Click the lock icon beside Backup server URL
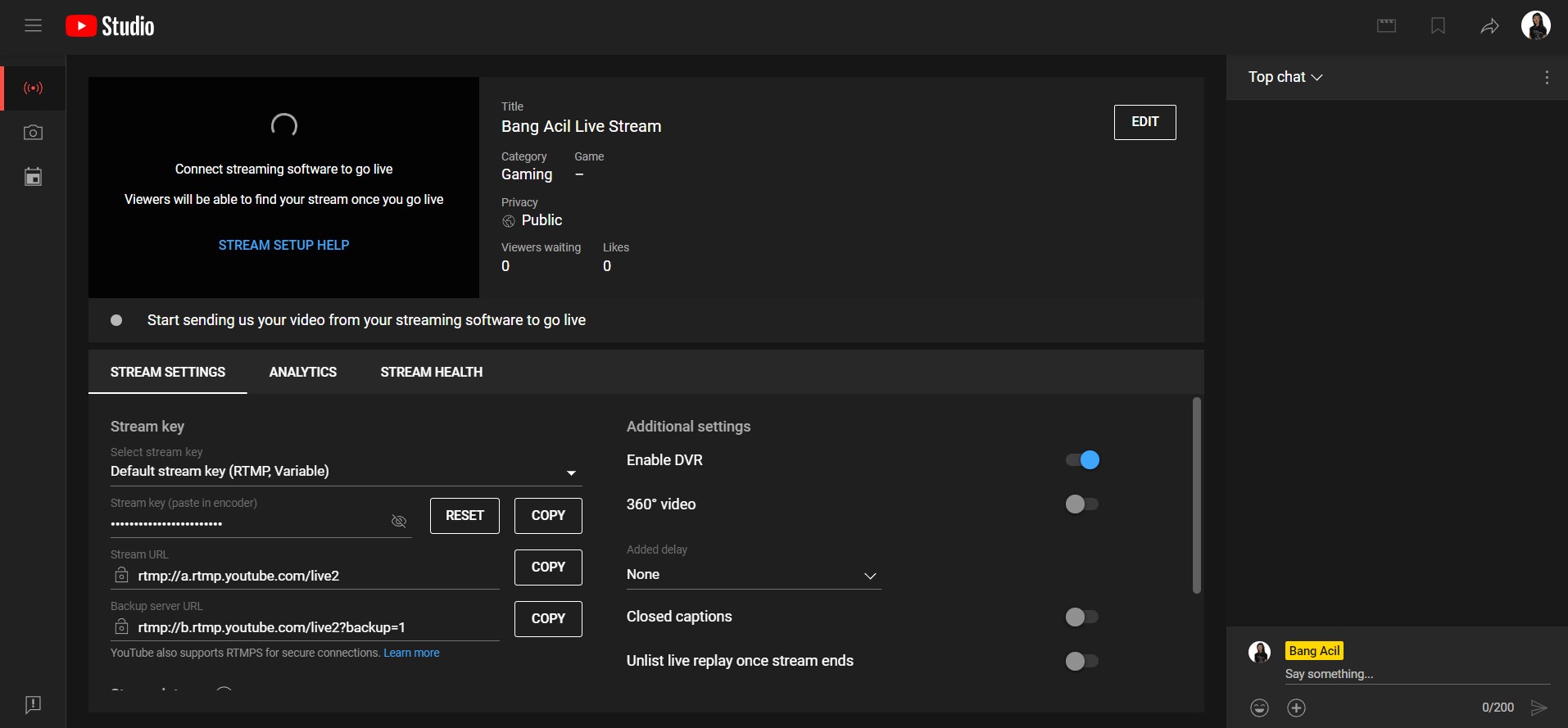The image size is (1568, 728). [121, 626]
